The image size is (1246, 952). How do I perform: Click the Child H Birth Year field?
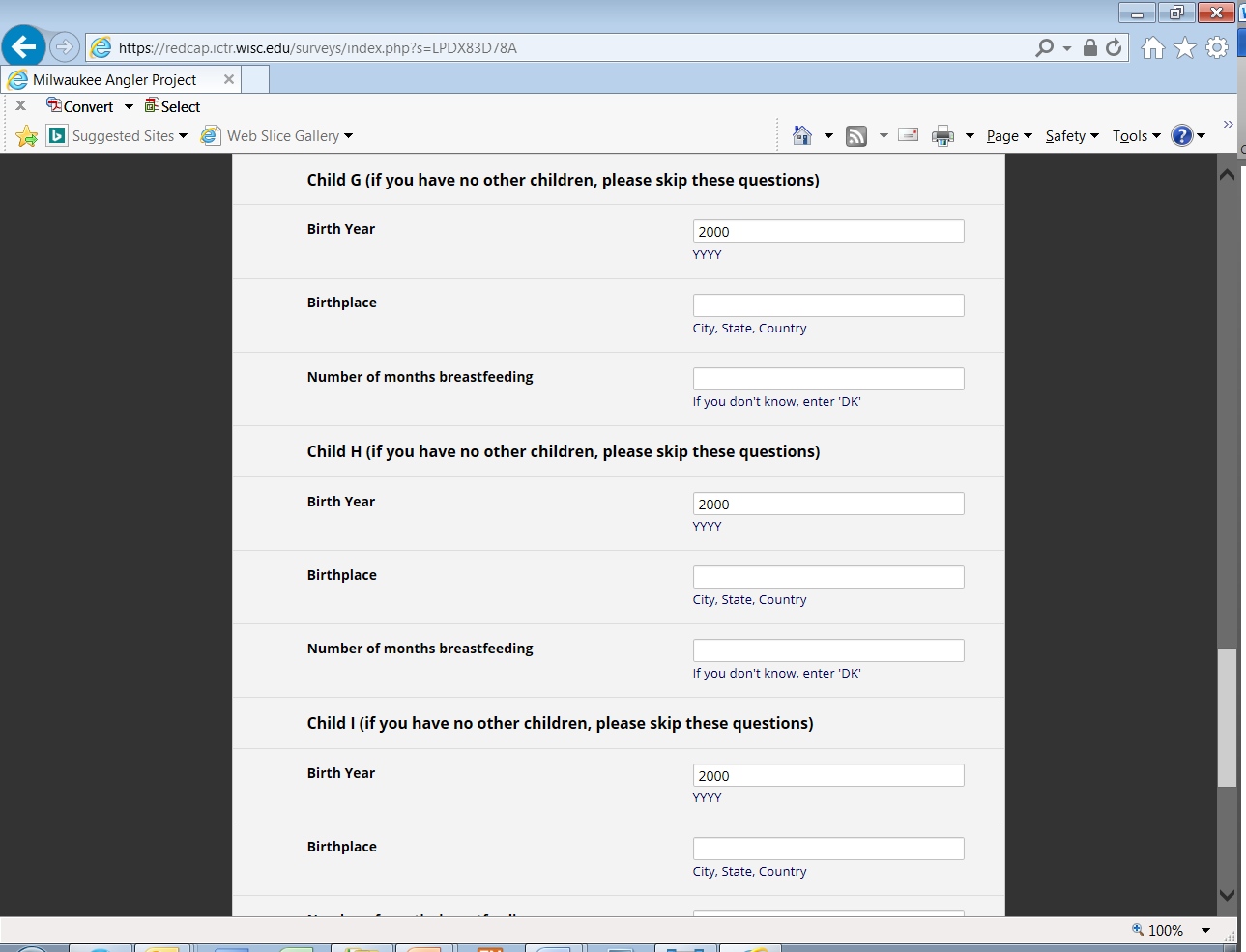point(828,504)
